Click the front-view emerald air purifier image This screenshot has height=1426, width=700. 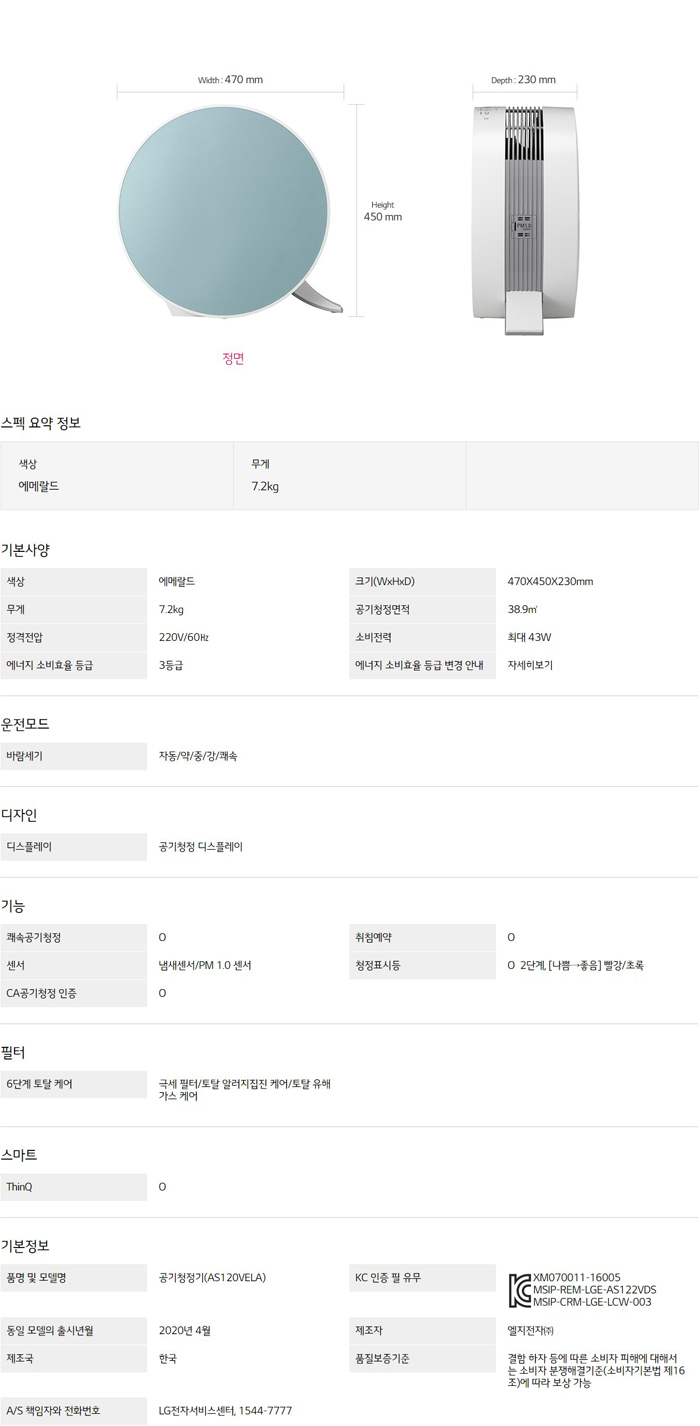tap(224, 212)
